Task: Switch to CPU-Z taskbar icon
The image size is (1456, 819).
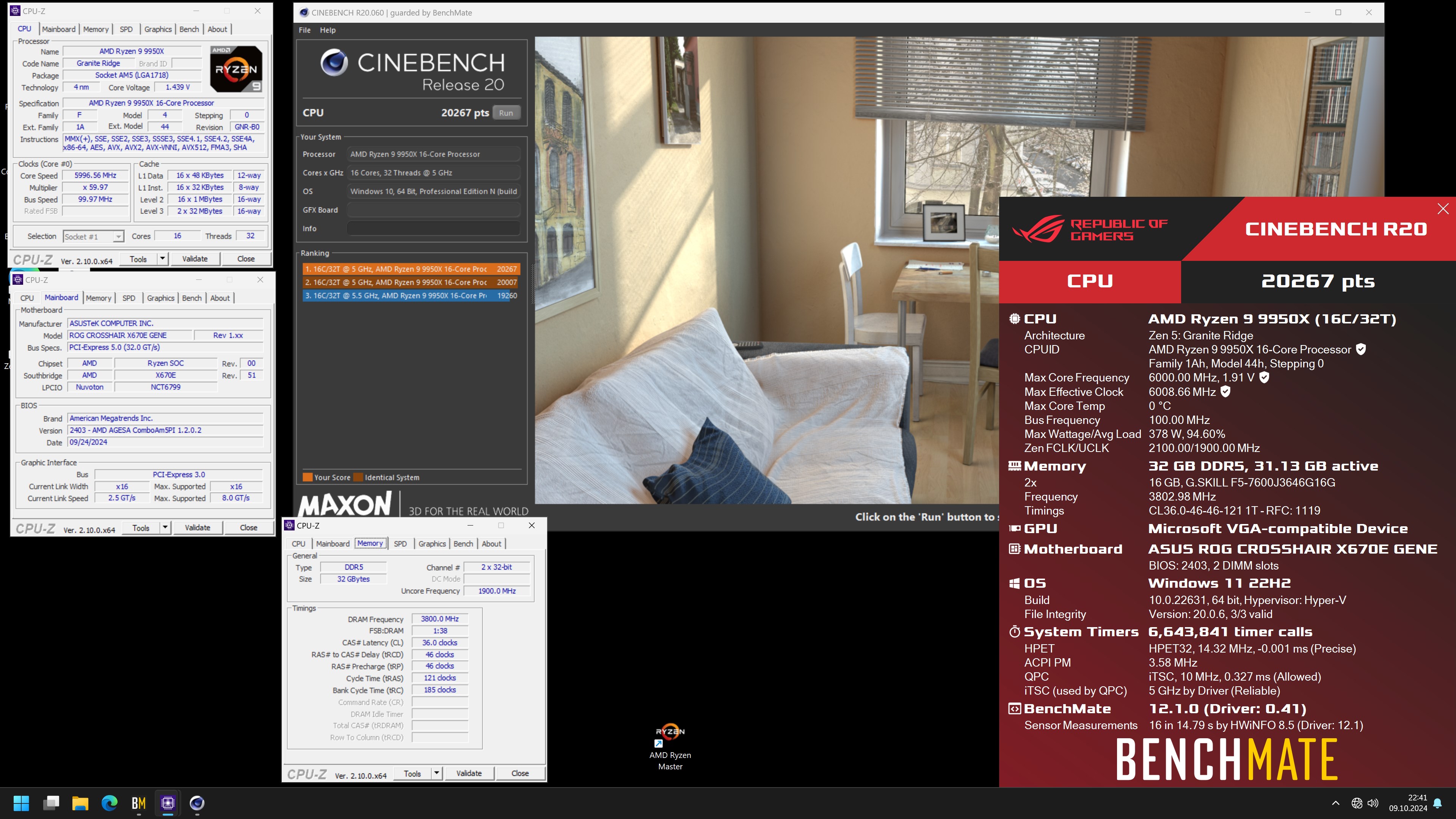Action: point(168,803)
